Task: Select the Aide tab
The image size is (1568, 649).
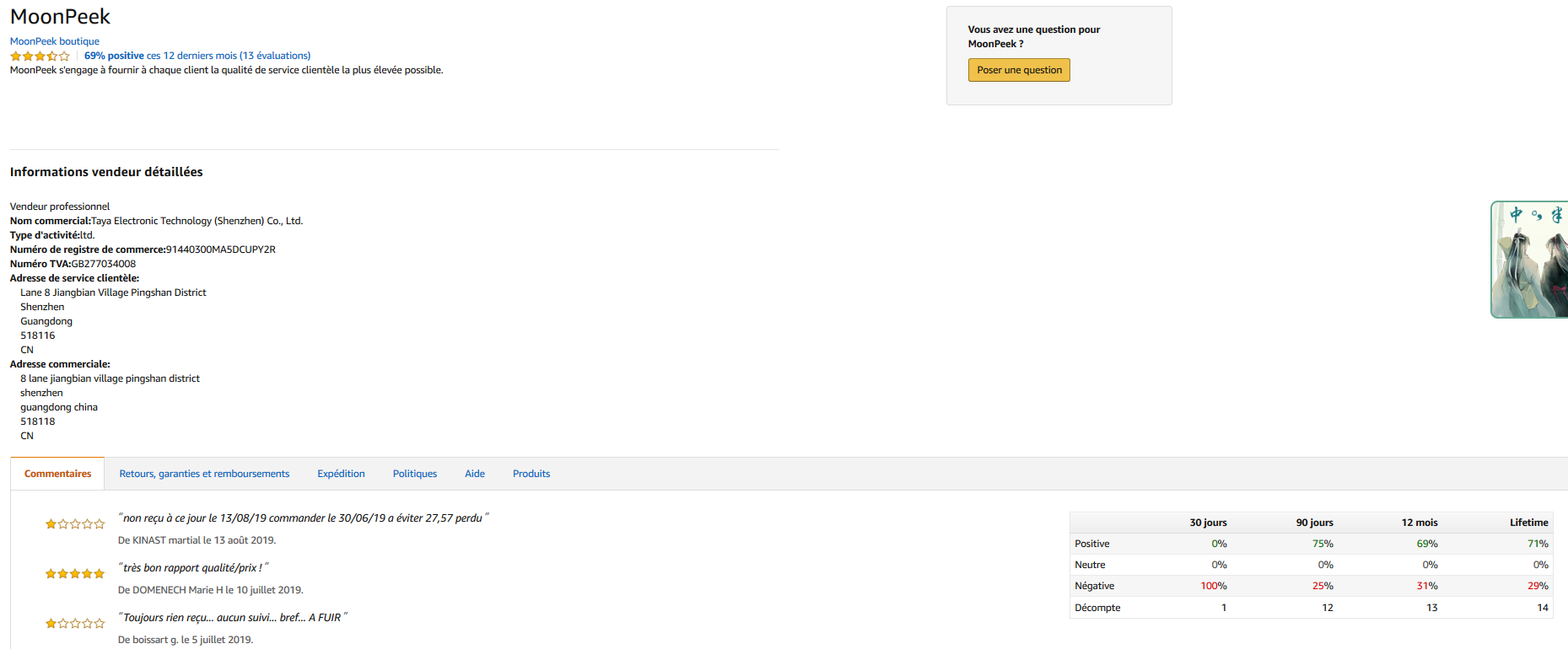Action: pyautogui.click(x=475, y=474)
